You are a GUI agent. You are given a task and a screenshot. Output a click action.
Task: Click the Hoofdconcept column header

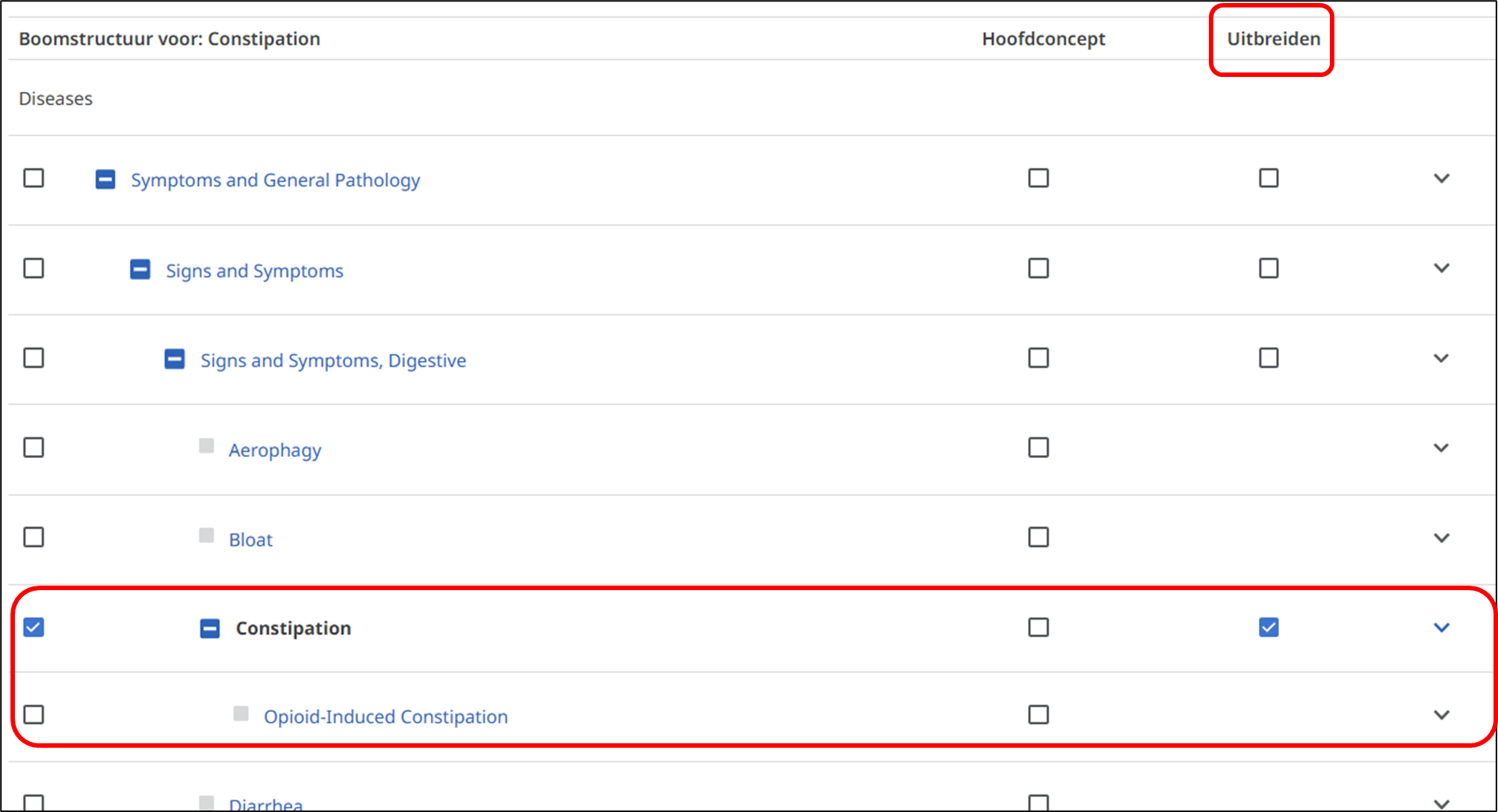(x=1044, y=39)
